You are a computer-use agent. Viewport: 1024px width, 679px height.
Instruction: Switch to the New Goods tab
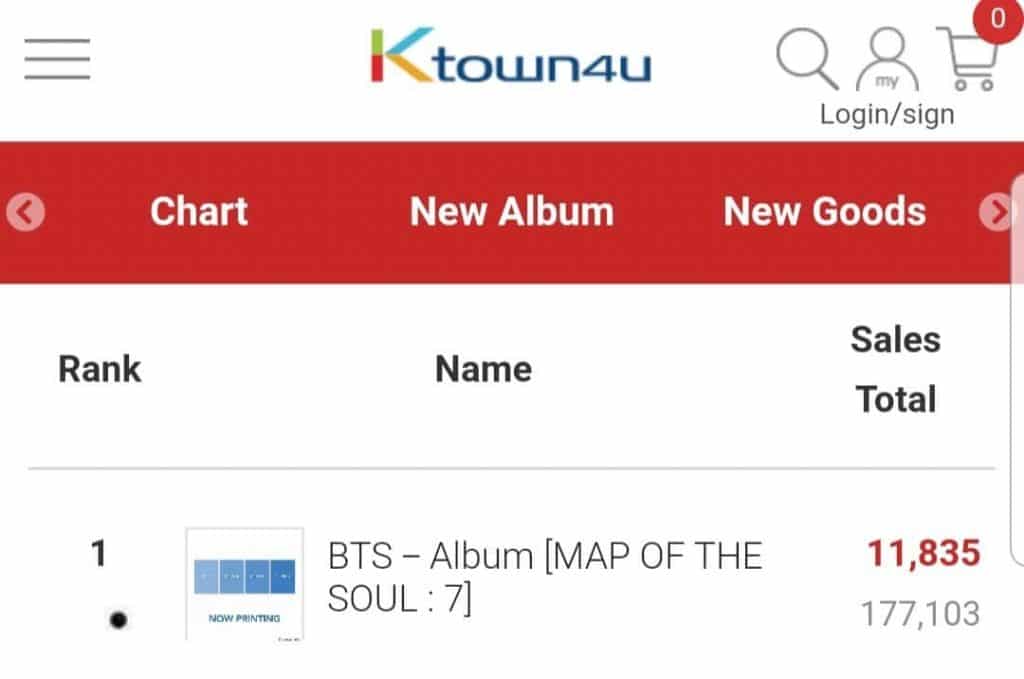coord(825,212)
